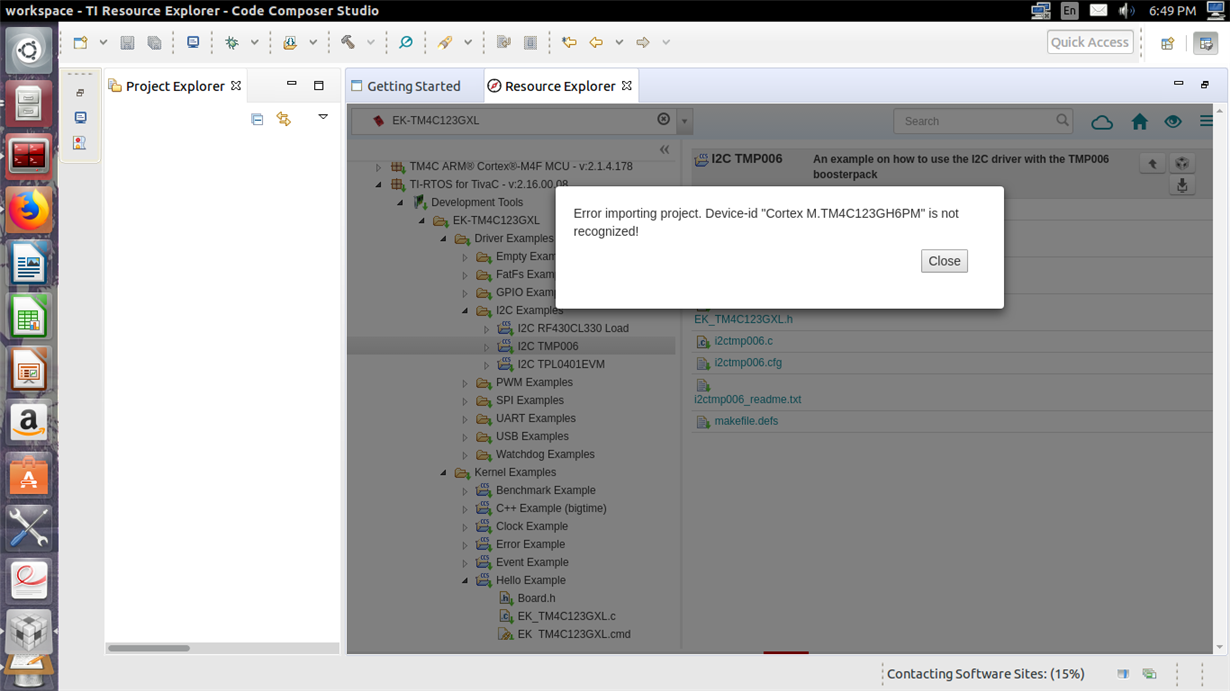The width and height of the screenshot is (1230, 691).
Task: Click the New project toolbar icon
Action: (x=81, y=43)
